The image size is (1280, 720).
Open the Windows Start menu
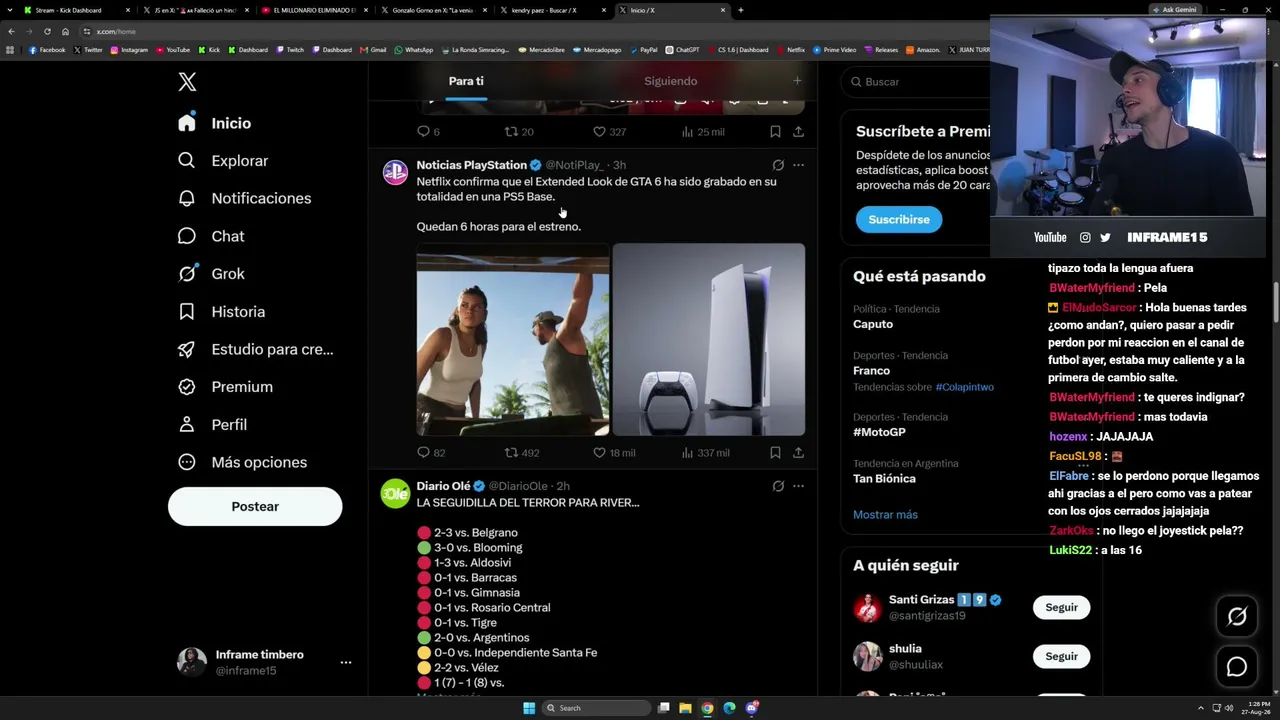click(x=529, y=708)
